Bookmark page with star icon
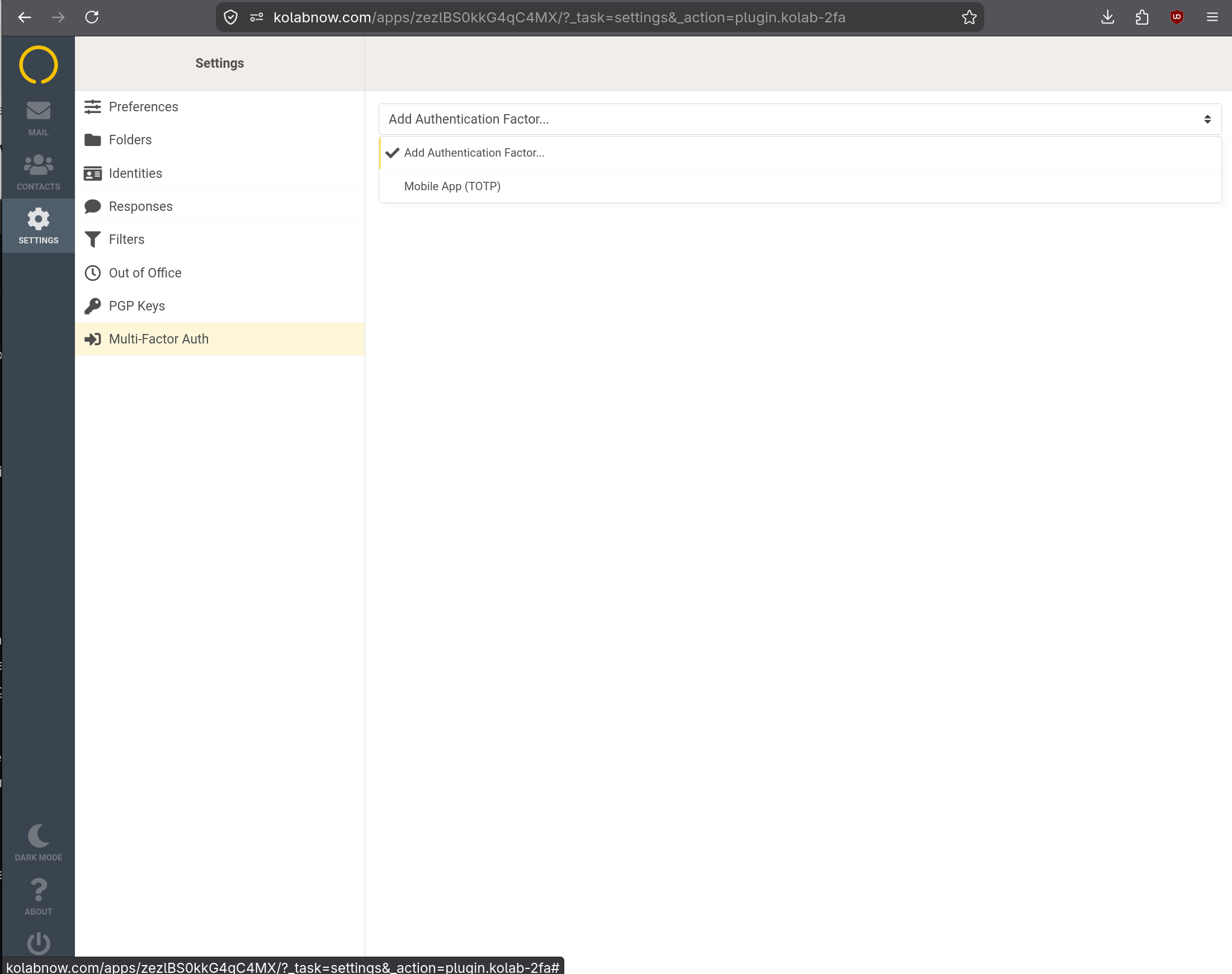 pos(969,18)
